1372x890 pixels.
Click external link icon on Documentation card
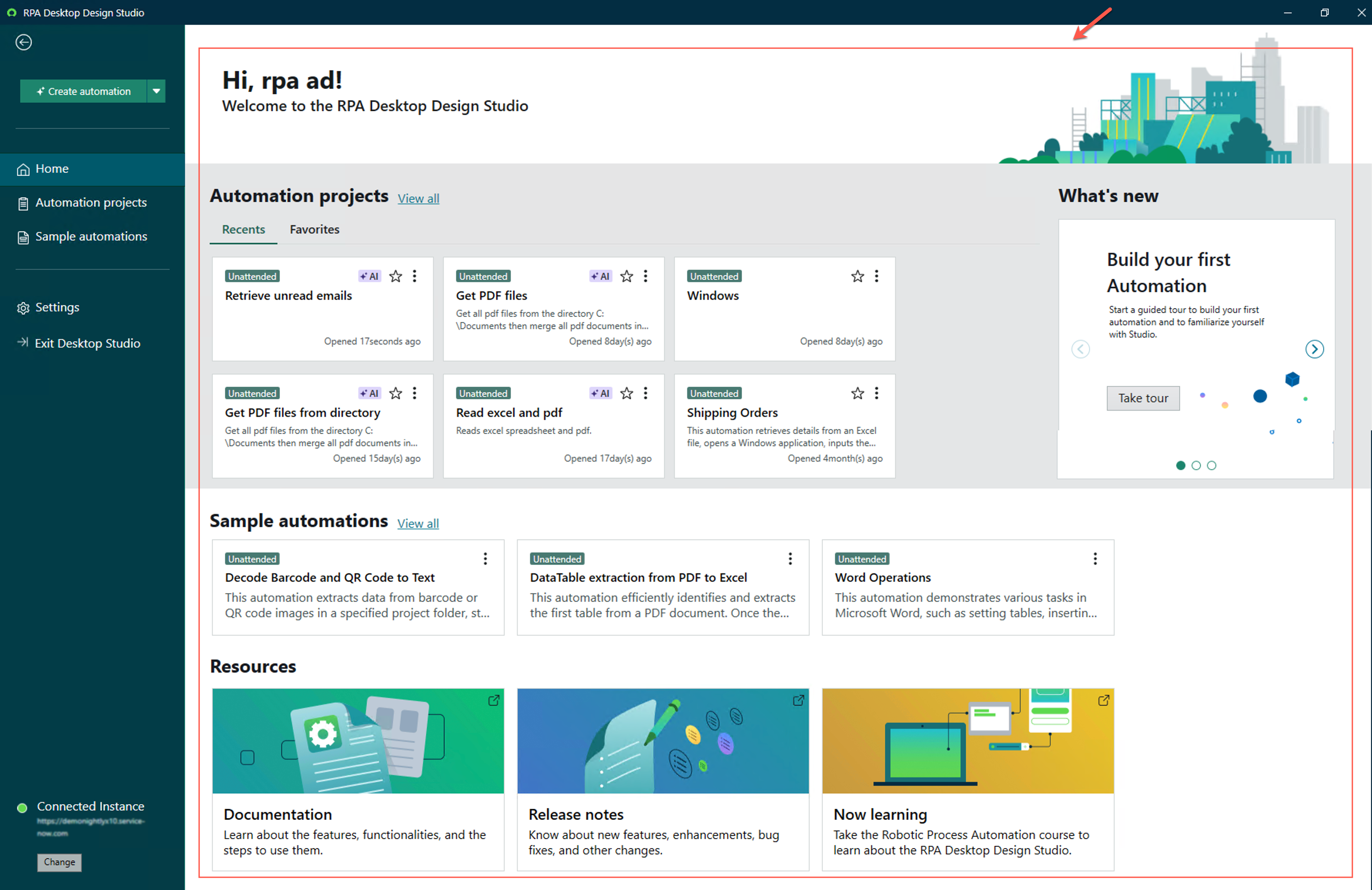click(494, 700)
